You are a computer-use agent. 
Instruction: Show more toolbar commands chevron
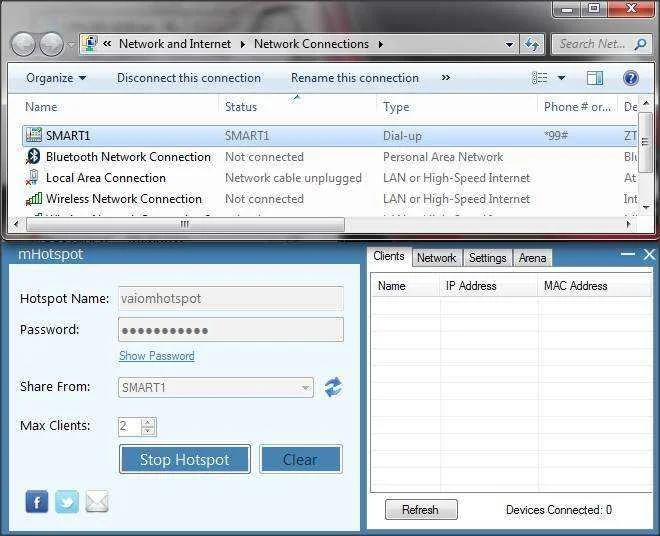click(x=446, y=77)
